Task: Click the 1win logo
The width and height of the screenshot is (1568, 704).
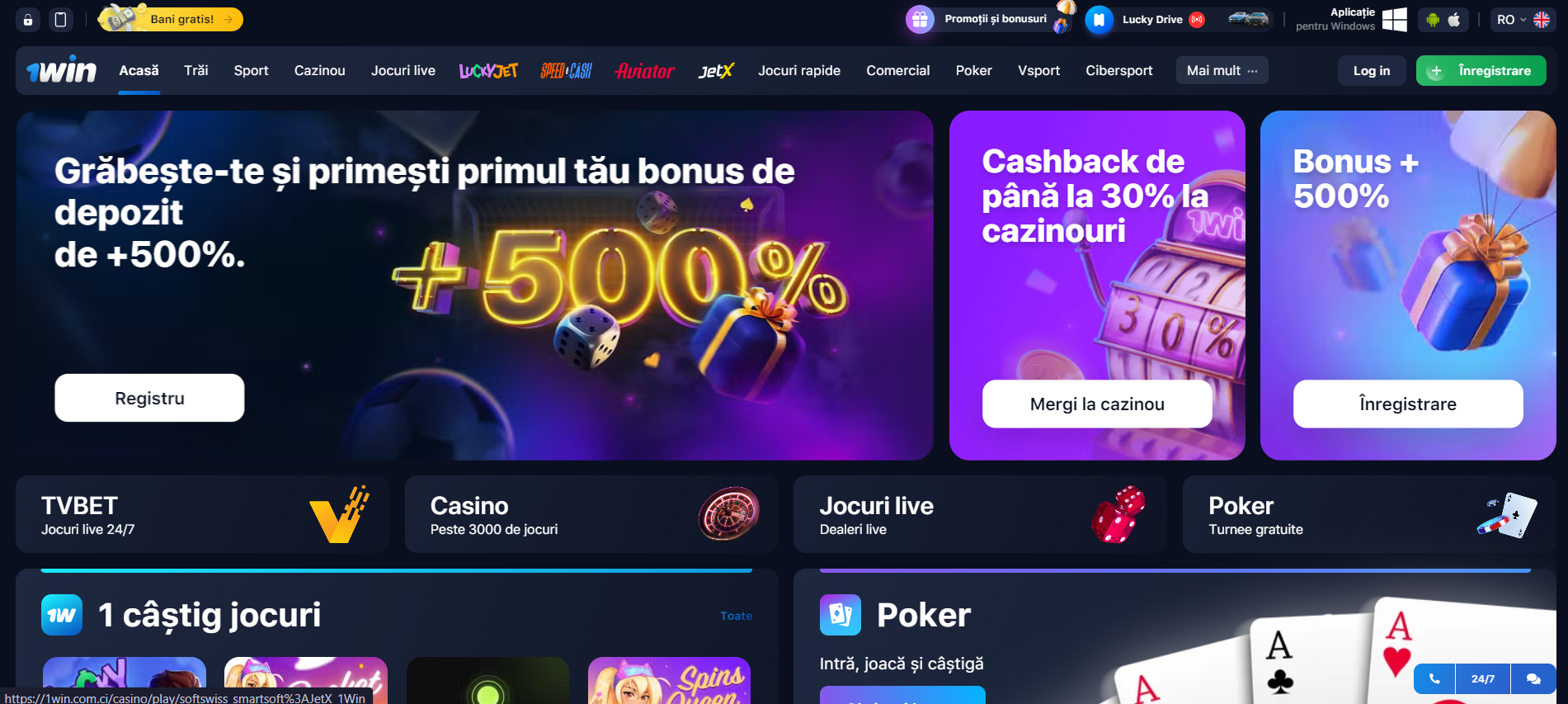Action: pos(61,70)
